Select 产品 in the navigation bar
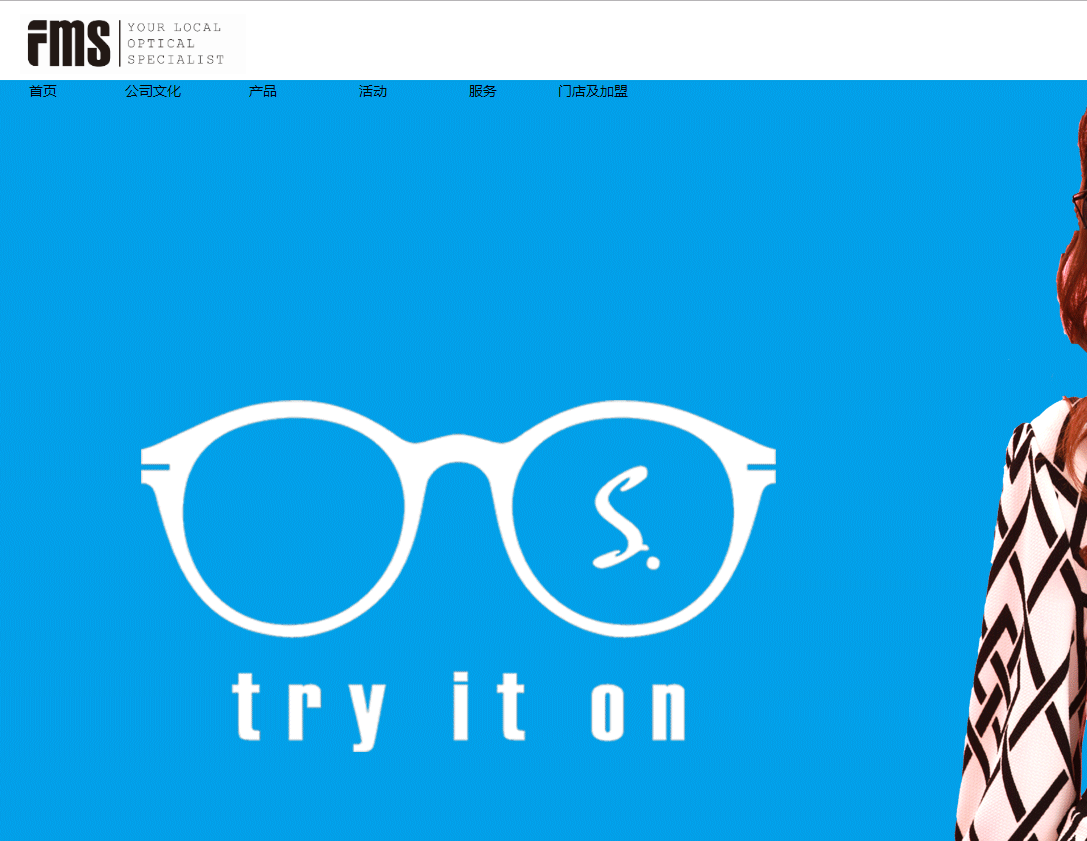 263,91
